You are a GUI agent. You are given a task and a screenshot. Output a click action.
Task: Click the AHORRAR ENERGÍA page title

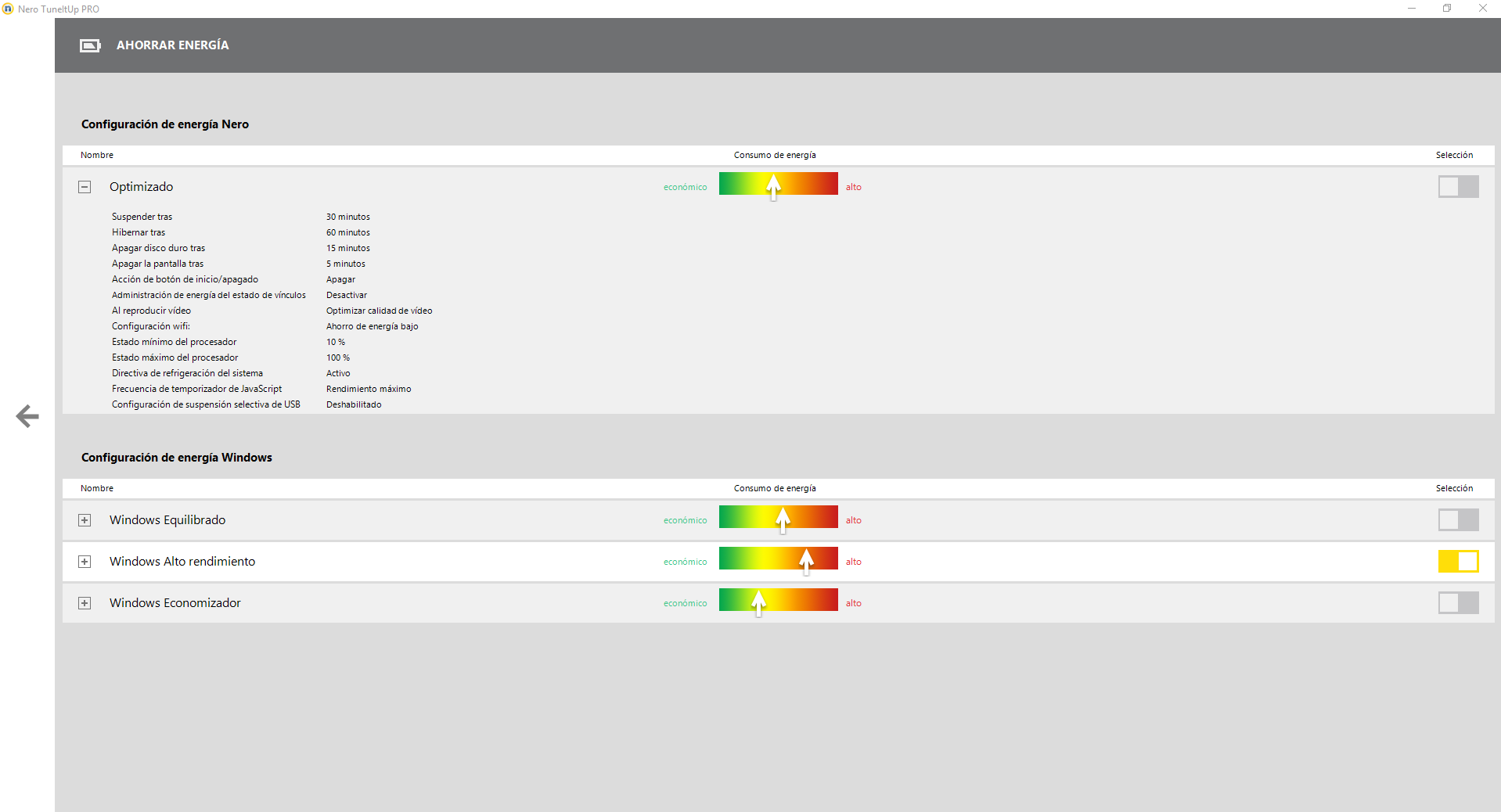[x=173, y=45]
